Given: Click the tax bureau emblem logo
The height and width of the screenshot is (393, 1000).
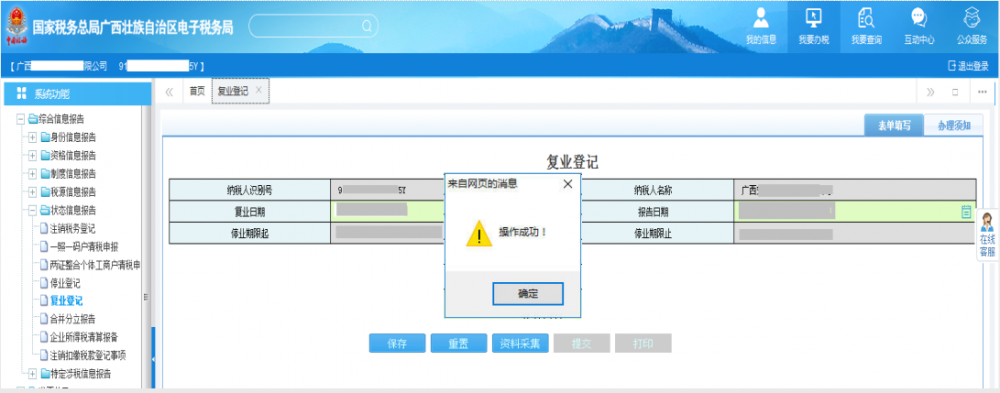Looking at the screenshot, I should click(x=16, y=26).
